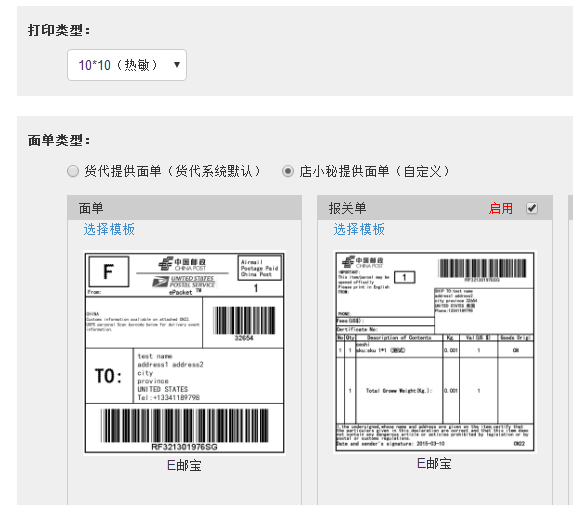This screenshot has width=573, height=505.
Task: Click the China Post logo on shipping label
Action: tap(182, 264)
